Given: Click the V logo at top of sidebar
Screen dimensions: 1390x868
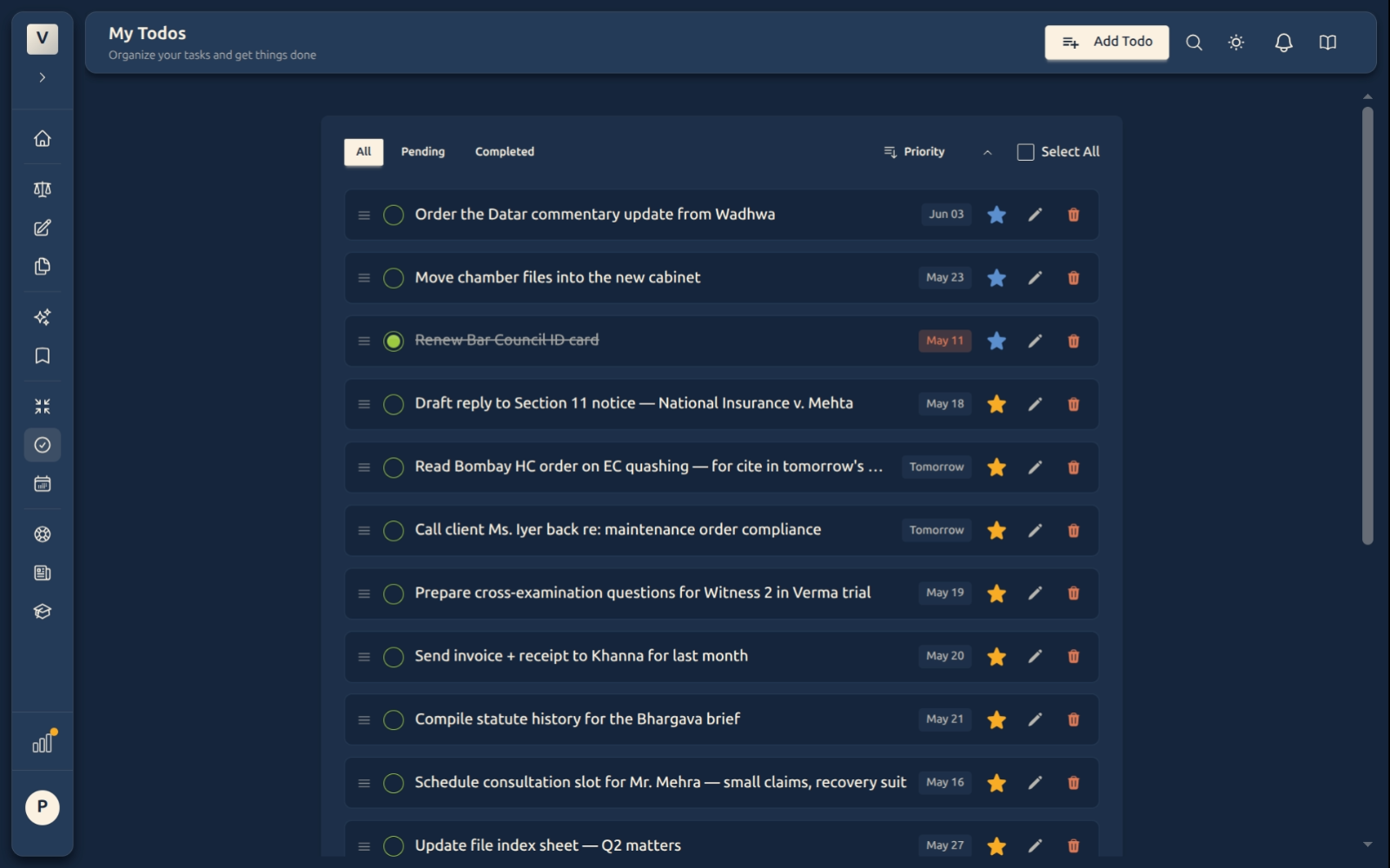Looking at the screenshot, I should [x=42, y=38].
